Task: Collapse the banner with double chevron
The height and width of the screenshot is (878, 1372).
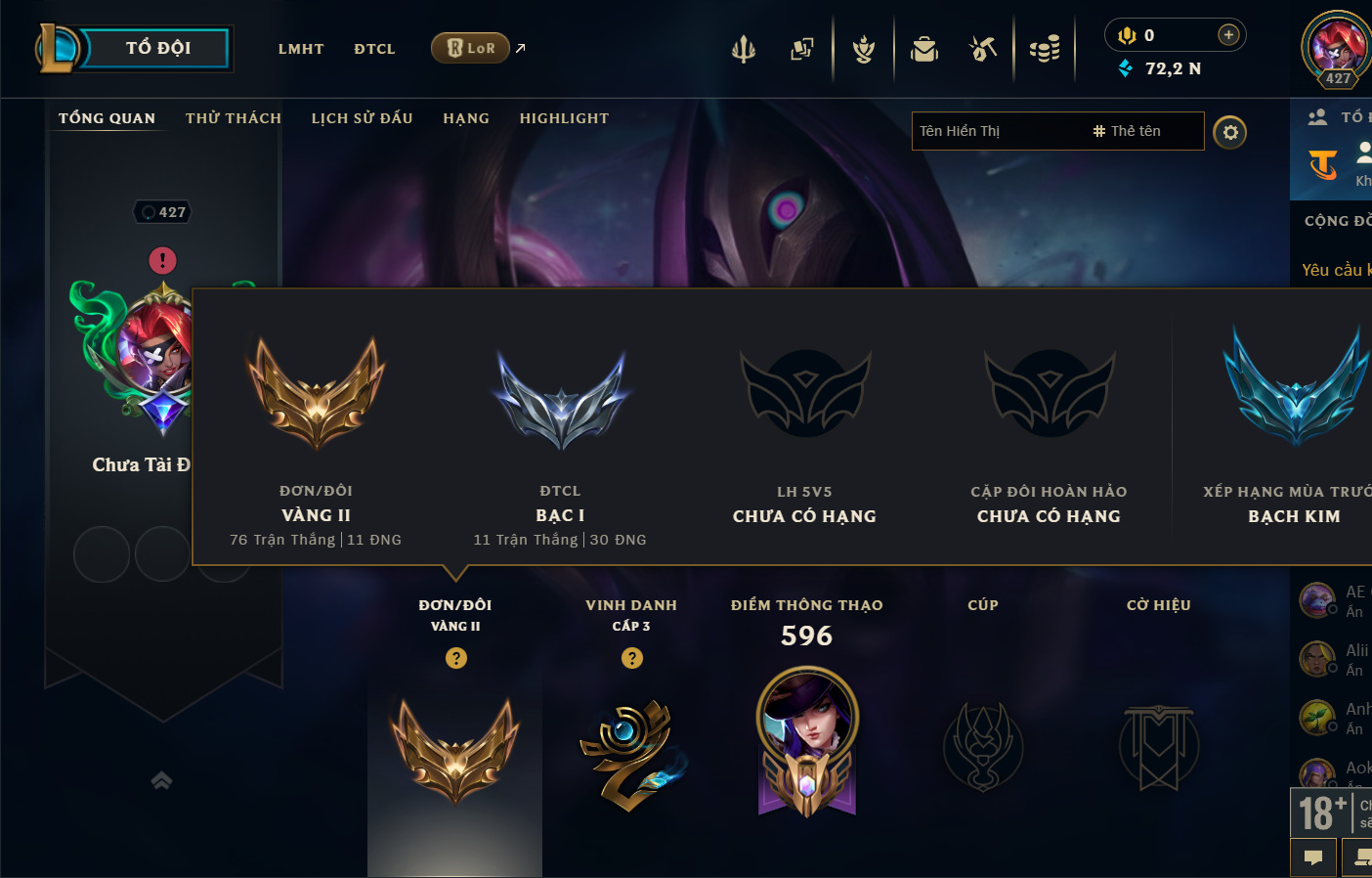Action: pos(161,780)
